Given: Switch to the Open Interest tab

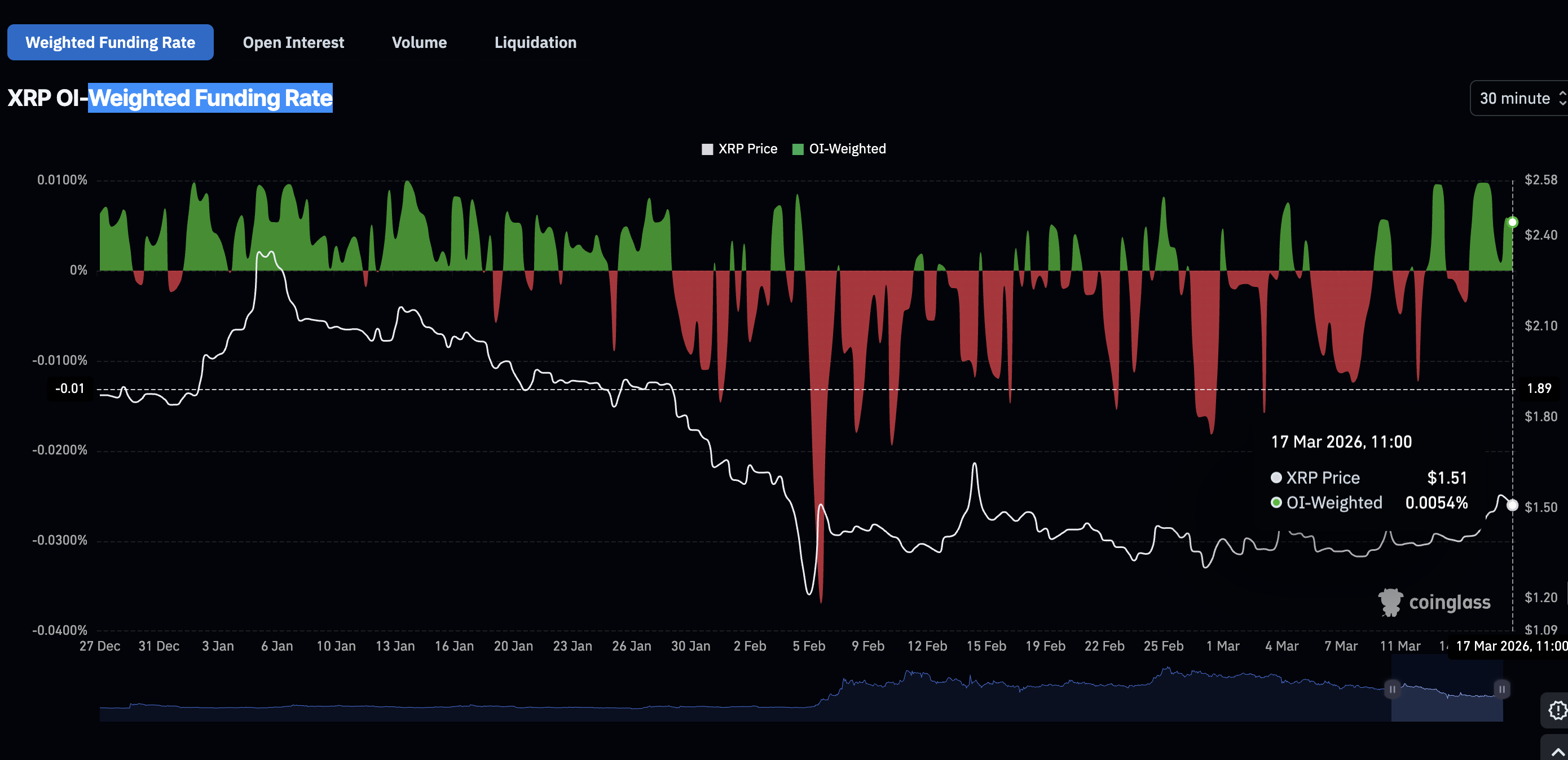Looking at the screenshot, I should [x=293, y=43].
